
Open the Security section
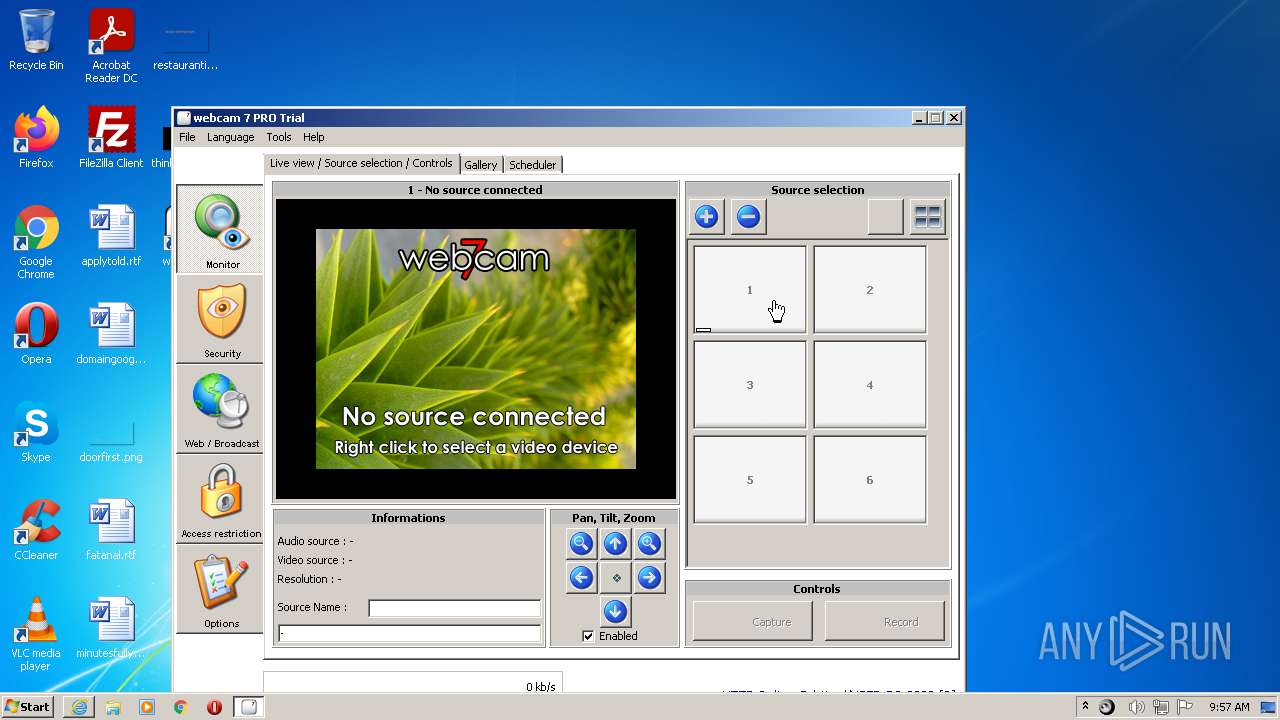click(220, 319)
